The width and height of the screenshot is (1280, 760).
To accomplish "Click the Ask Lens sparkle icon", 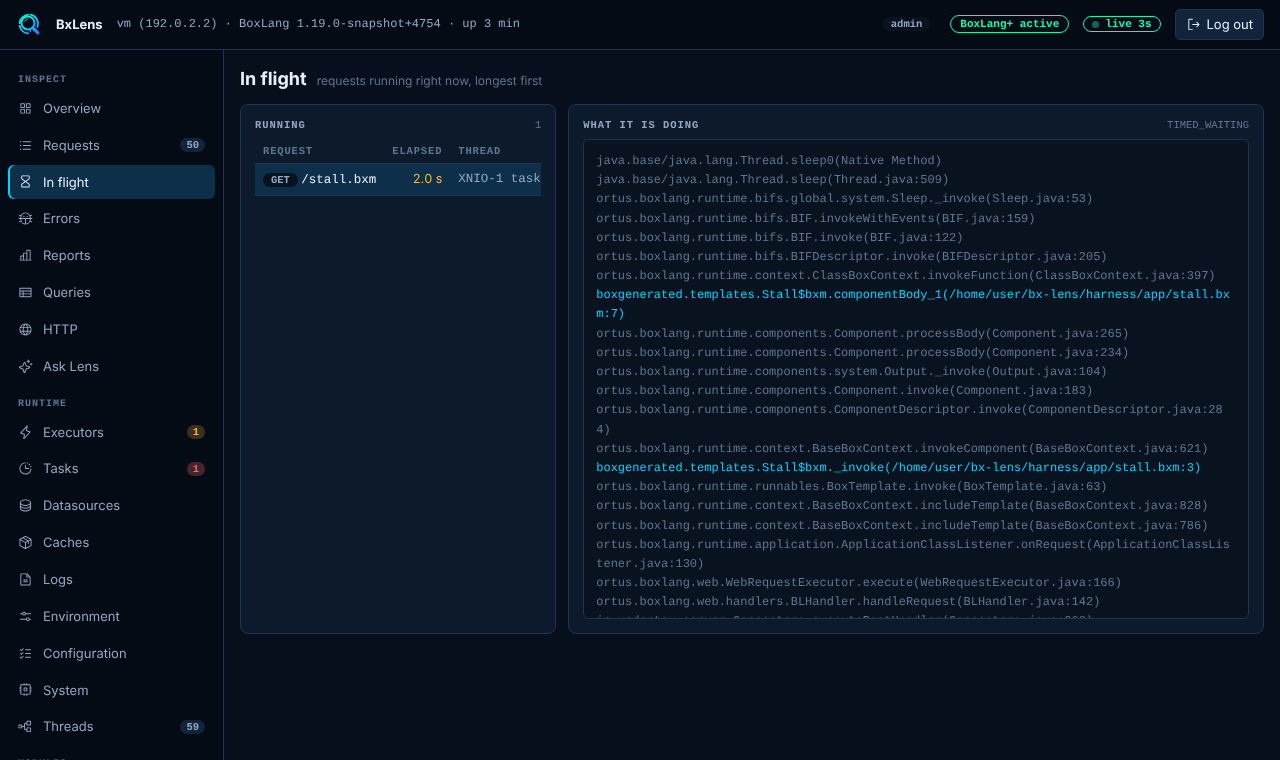I will pyautogui.click(x=25, y=366).
